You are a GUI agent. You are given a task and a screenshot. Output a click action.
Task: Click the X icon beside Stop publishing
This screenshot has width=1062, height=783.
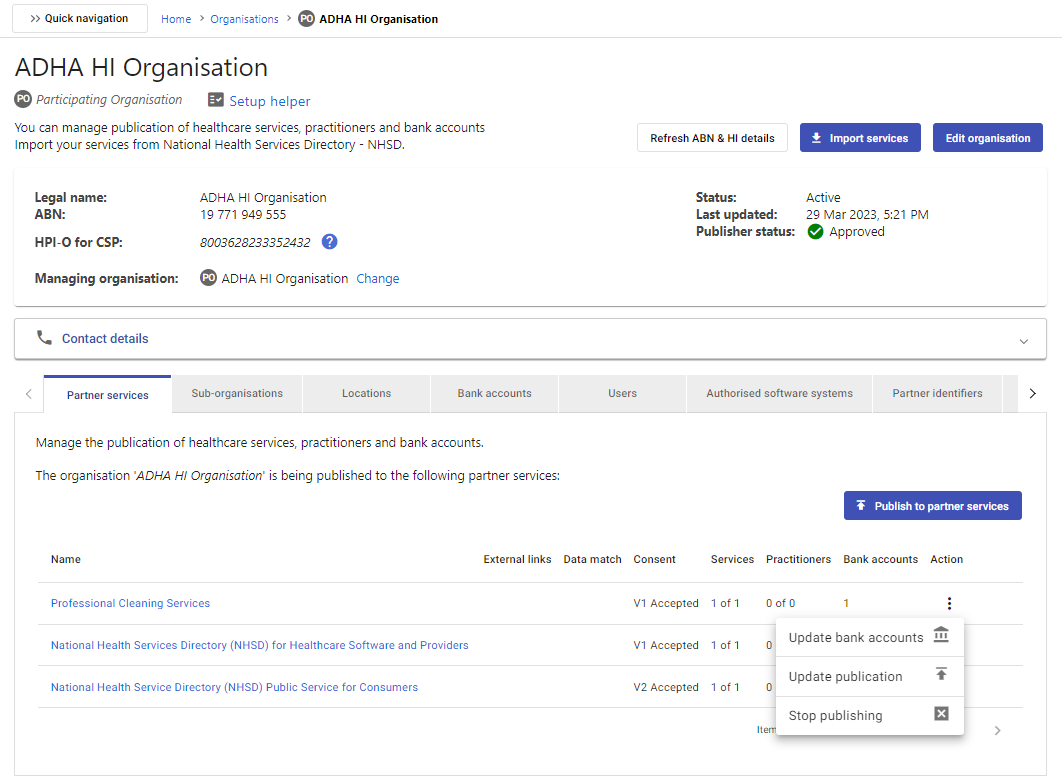[941, 714]
